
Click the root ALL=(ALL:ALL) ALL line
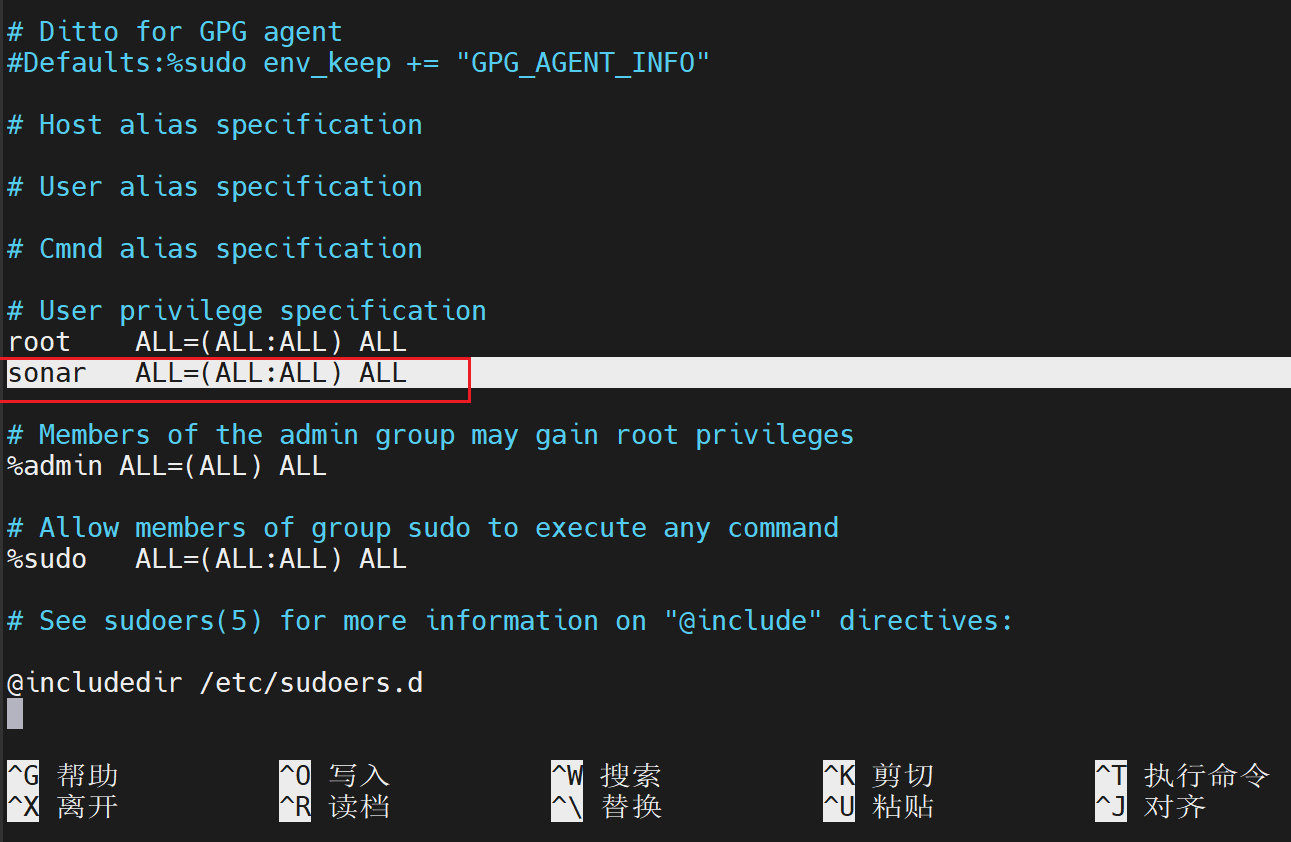pyautogui.click(x=207, y=342)
